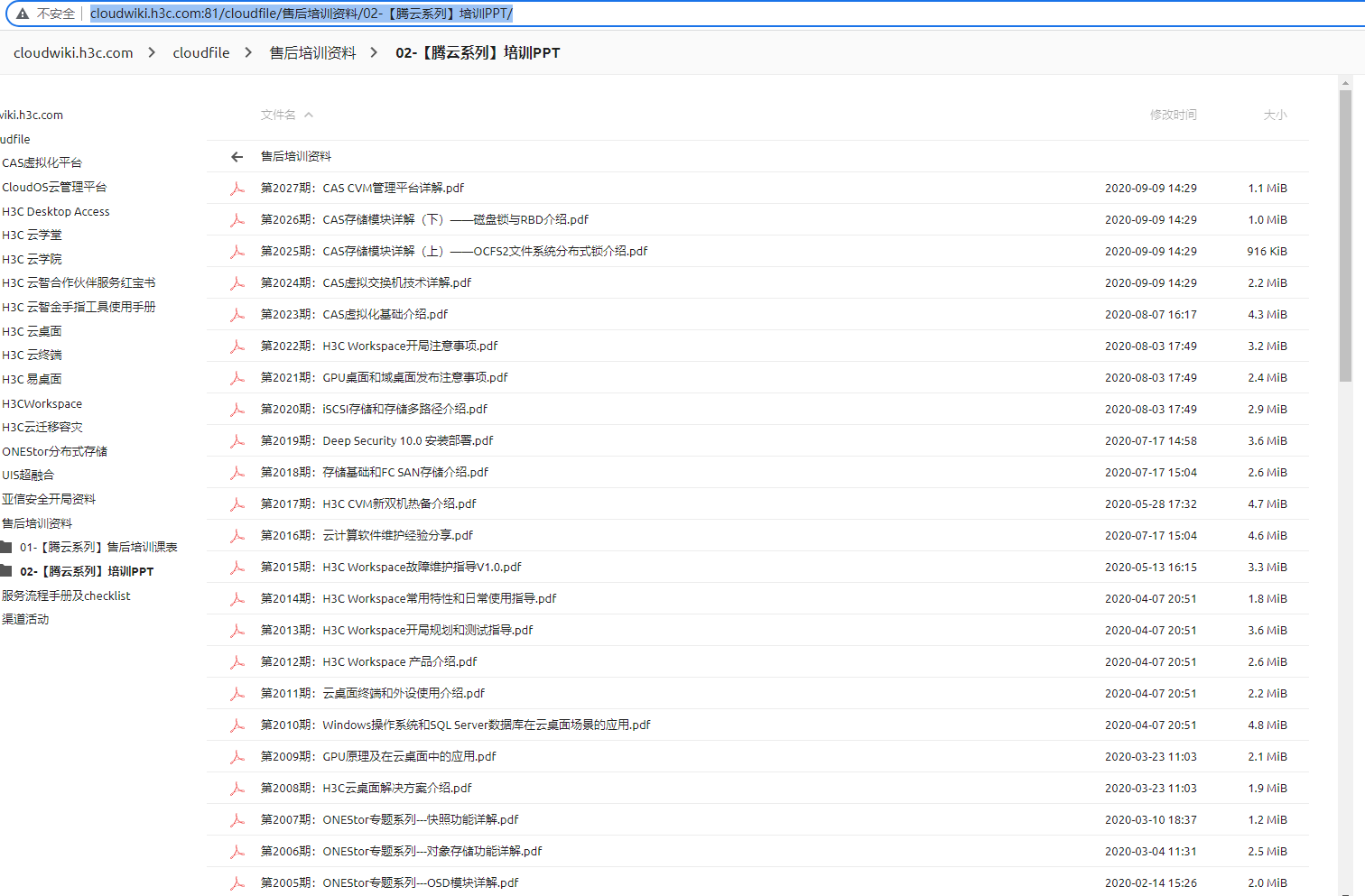This screenshot has height=896, width=1365.
Task: Click the PDF icon for 第2027期 CAS CVM管理平台详解
Action: (x=237, y=189)
